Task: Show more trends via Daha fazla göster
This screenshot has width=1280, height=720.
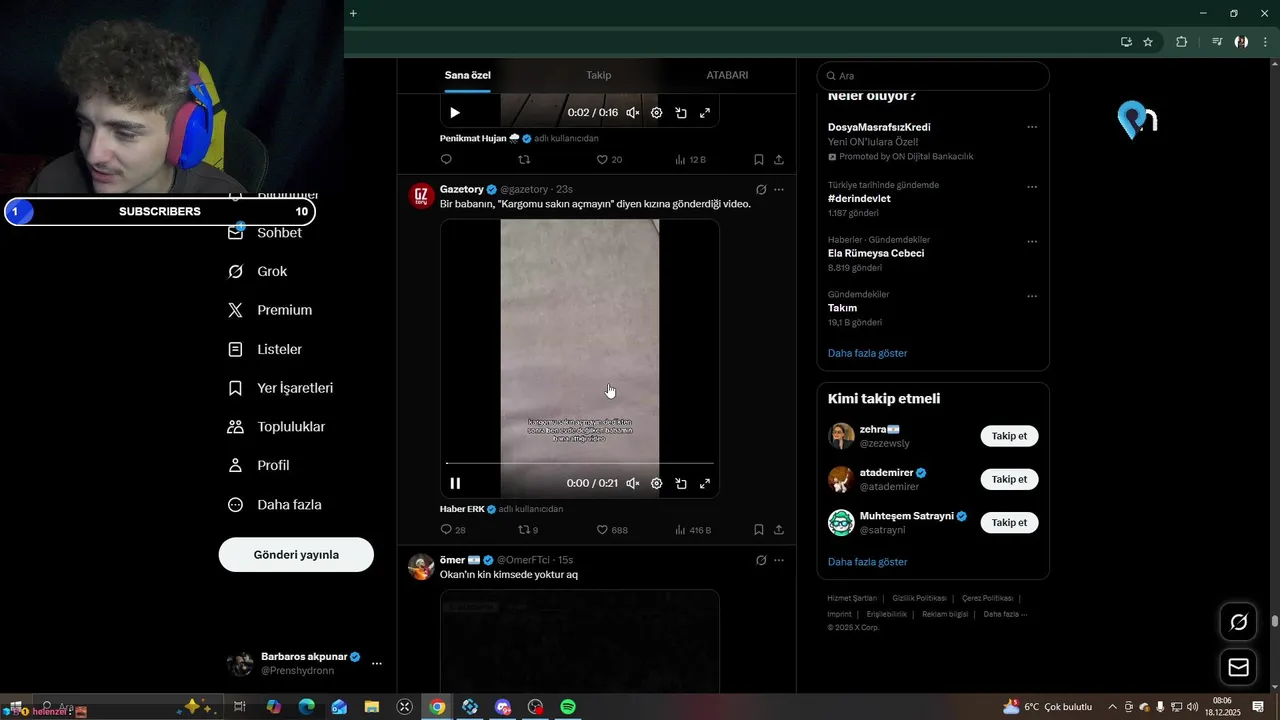Action: pos(867,353)
